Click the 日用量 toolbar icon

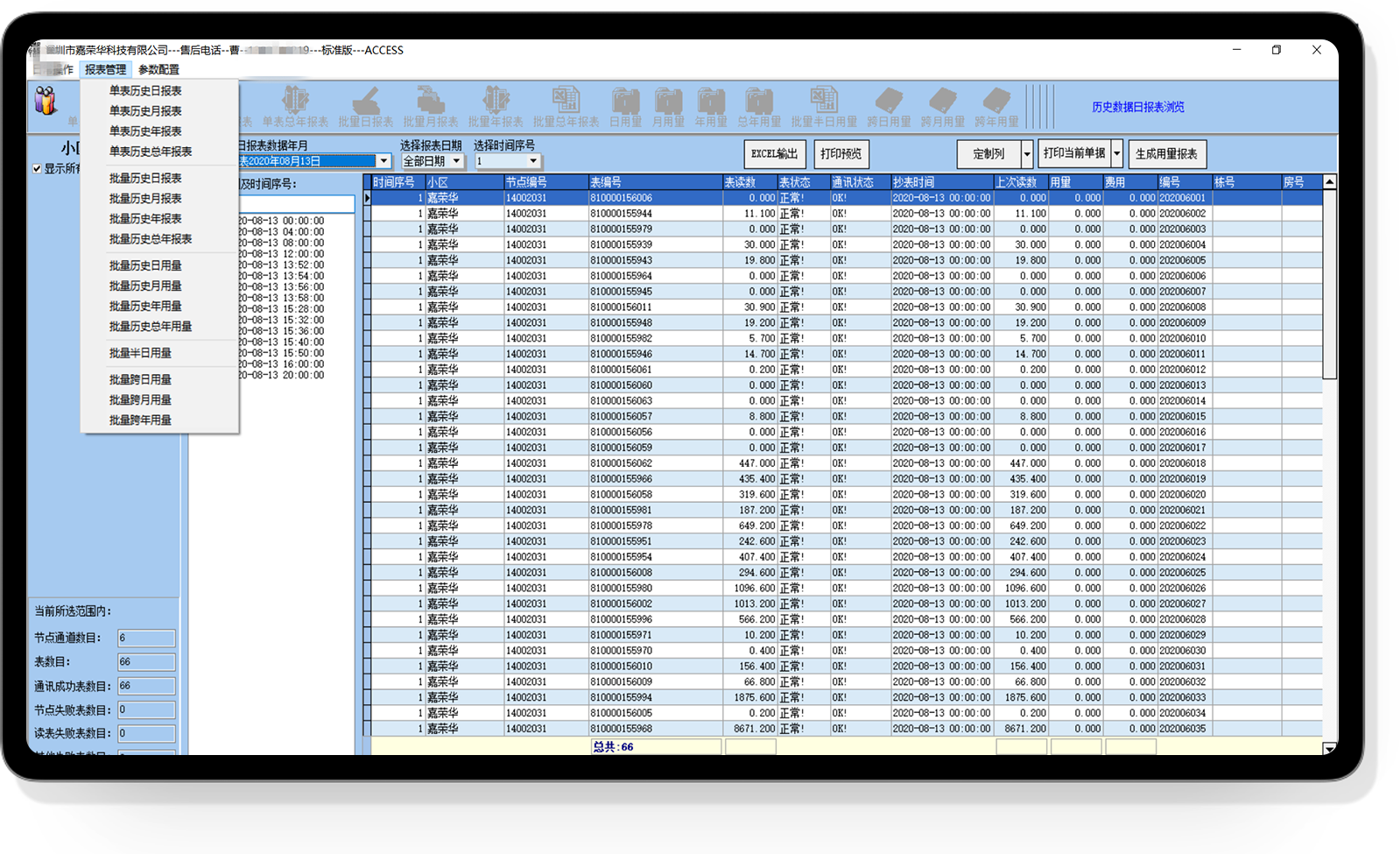point(626,107)
